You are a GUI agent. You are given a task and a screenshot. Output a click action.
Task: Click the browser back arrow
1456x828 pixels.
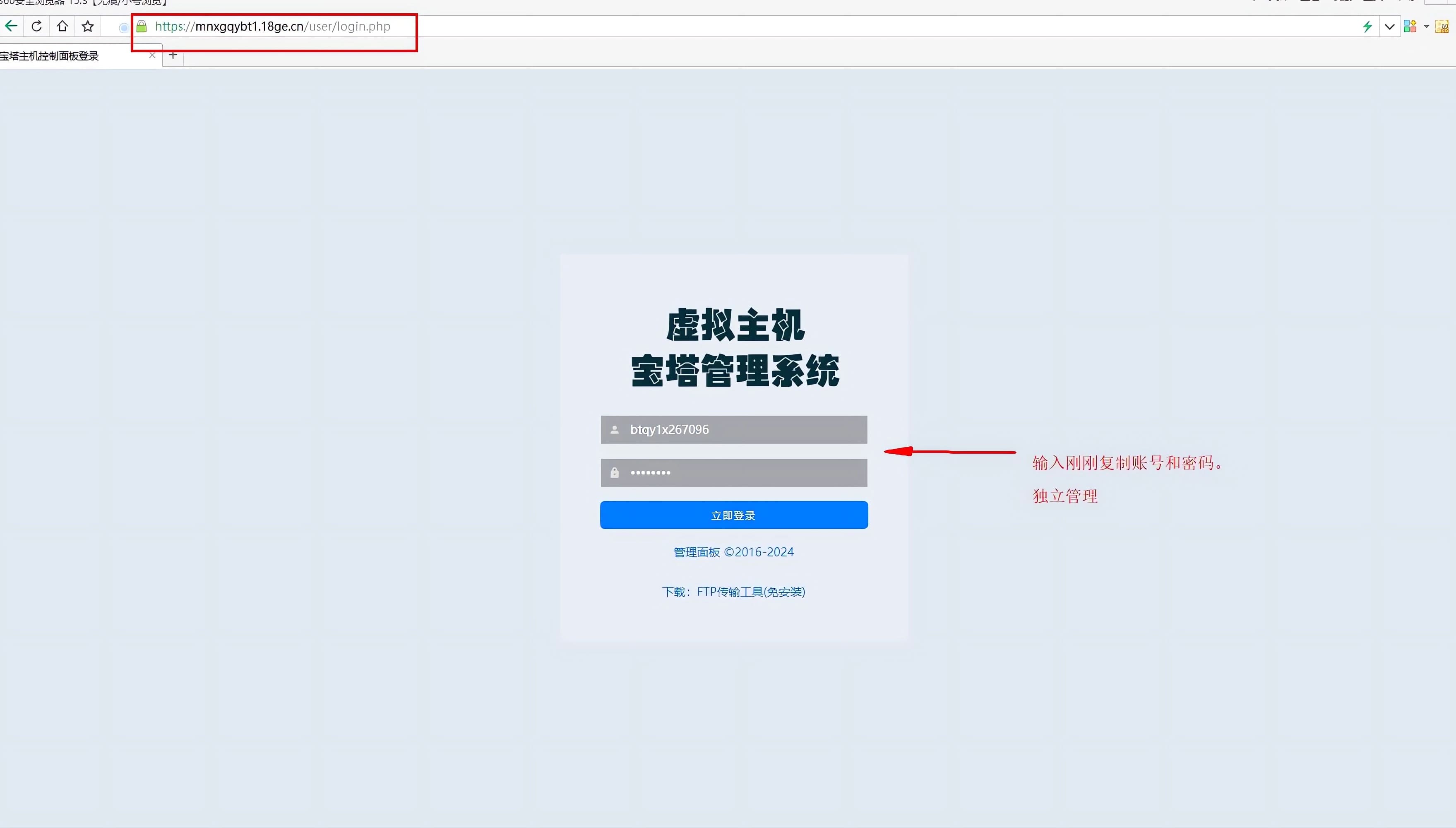pyautogui.click(x=11, y=26)
